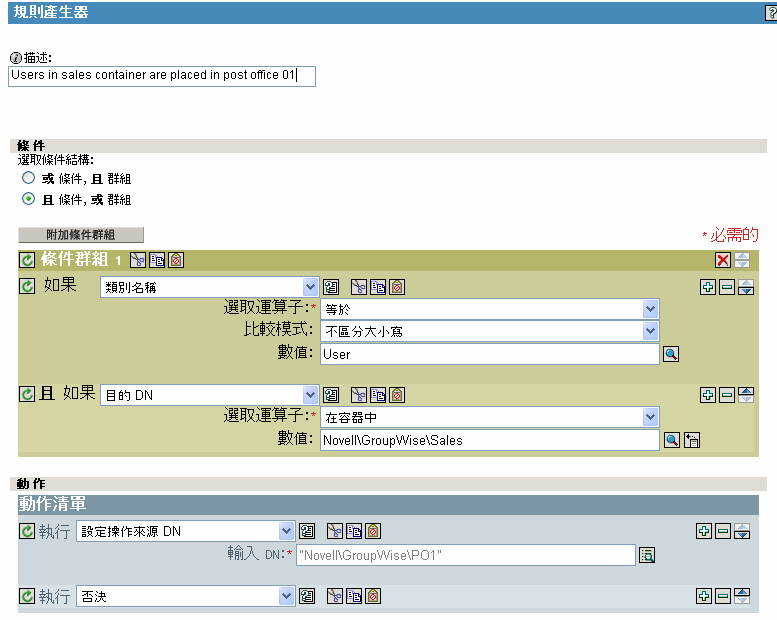Add action via plus in 設定操作來源 DN row

pos(704,531)
